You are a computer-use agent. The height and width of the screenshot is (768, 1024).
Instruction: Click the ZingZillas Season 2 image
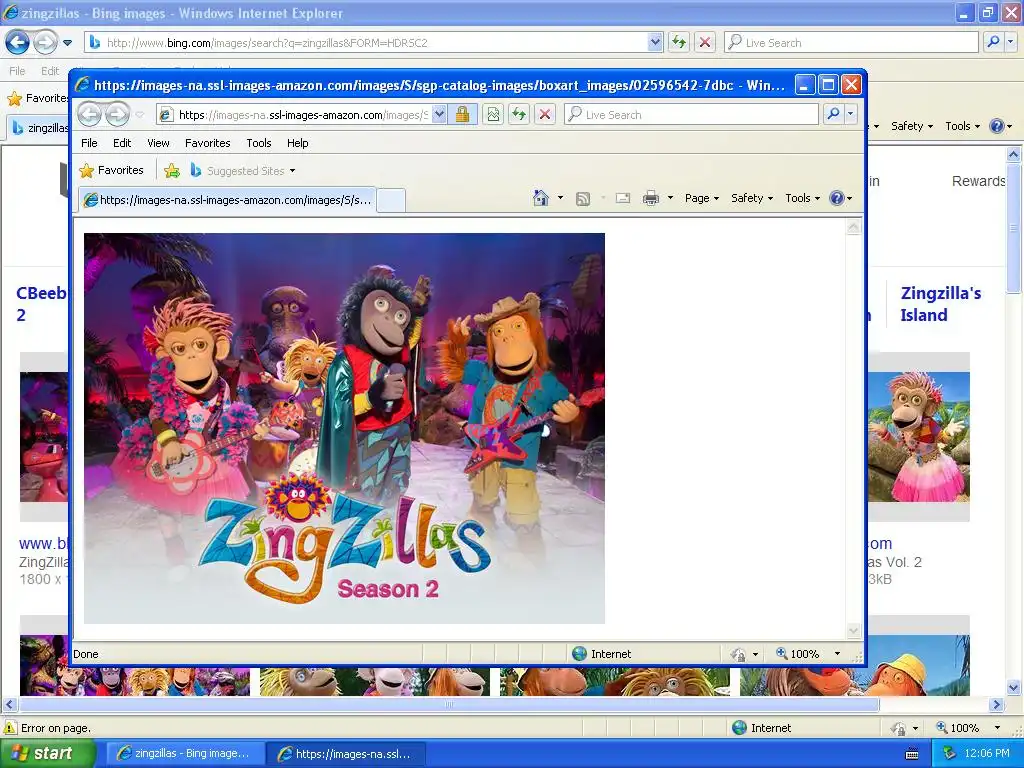344,428
